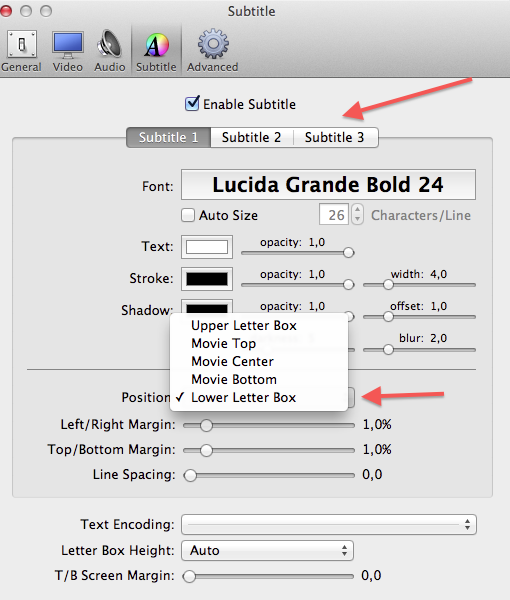This screenshot has height=600, width=510.
Task: Switch to the Subtitle 3 tab
Action: click(335, 137)
